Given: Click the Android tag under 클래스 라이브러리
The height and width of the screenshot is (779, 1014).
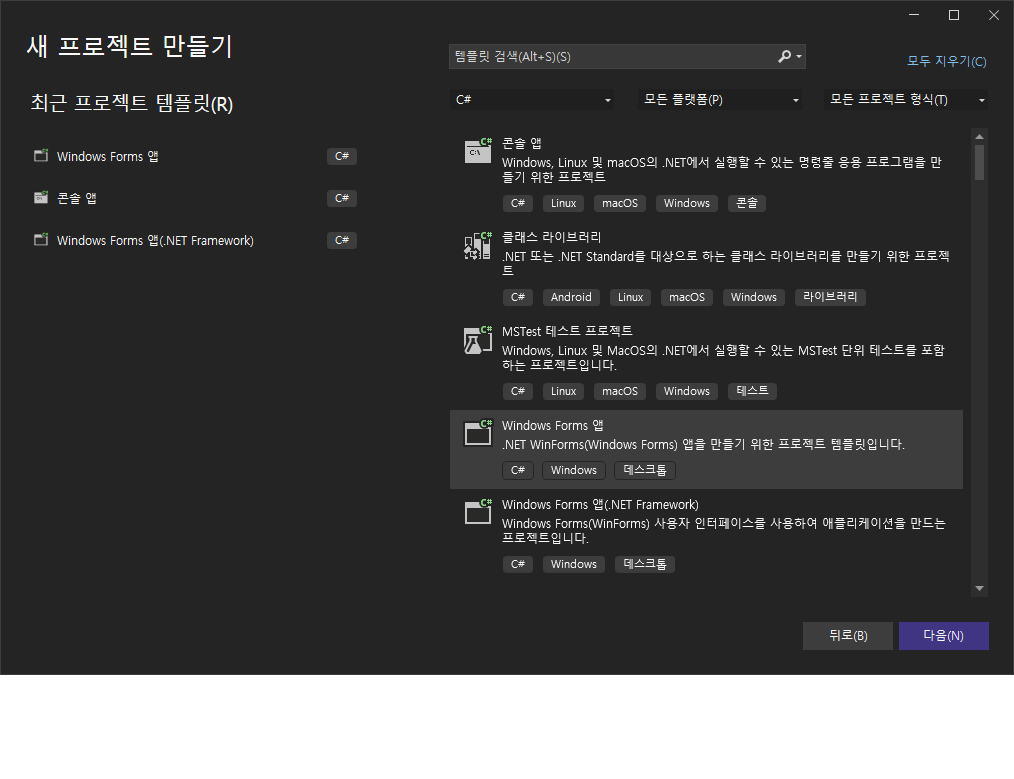Looking at the screenshot, I should point(571,297).
